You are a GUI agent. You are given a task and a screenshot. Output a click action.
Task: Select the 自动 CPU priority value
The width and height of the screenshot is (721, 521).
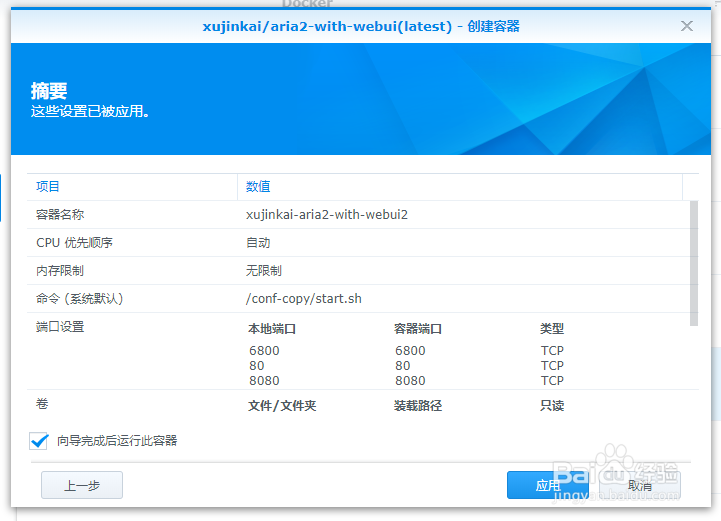pyautogui.click(x=258, y=243)
